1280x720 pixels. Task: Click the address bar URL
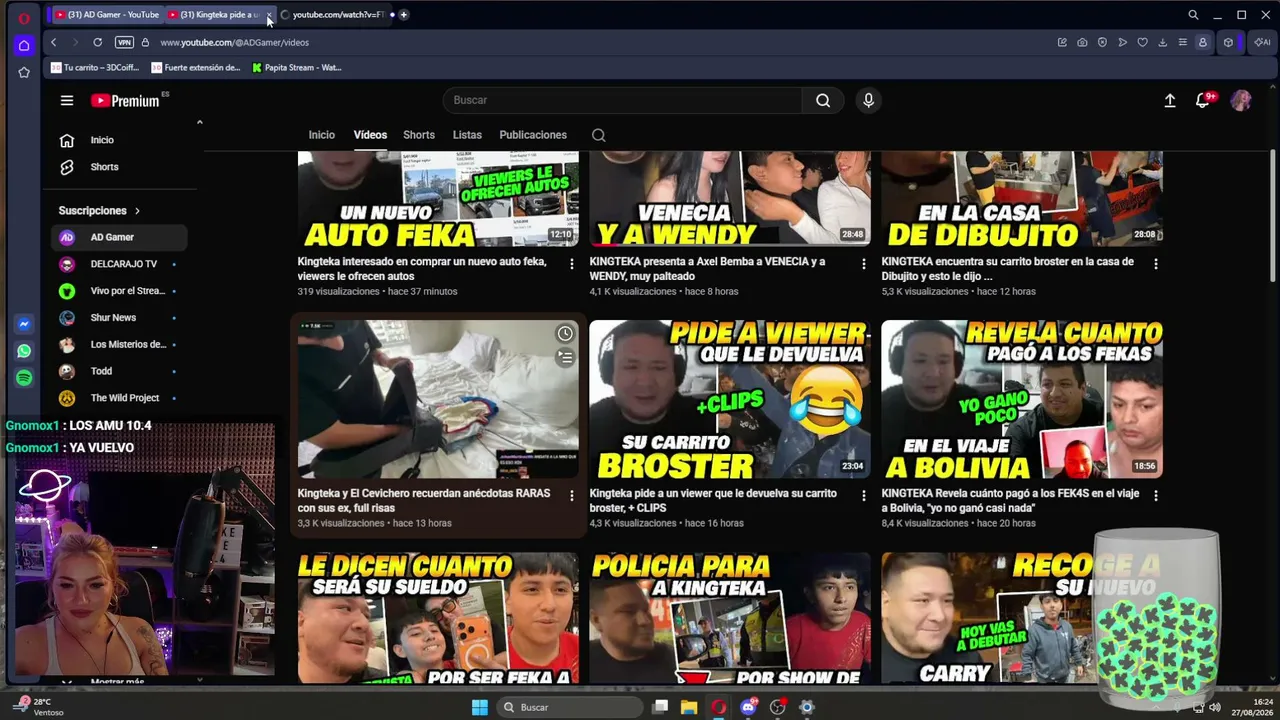click(234, 42)
